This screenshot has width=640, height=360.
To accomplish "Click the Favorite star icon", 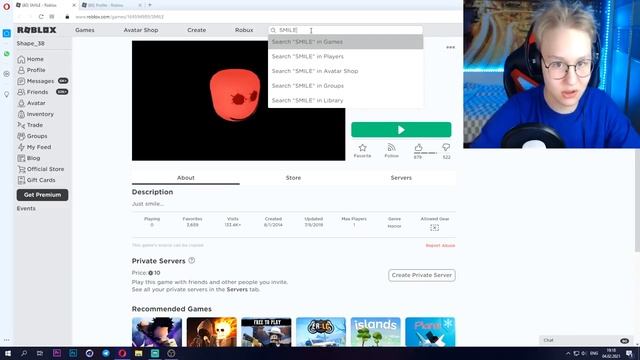I will coord(362,148).
